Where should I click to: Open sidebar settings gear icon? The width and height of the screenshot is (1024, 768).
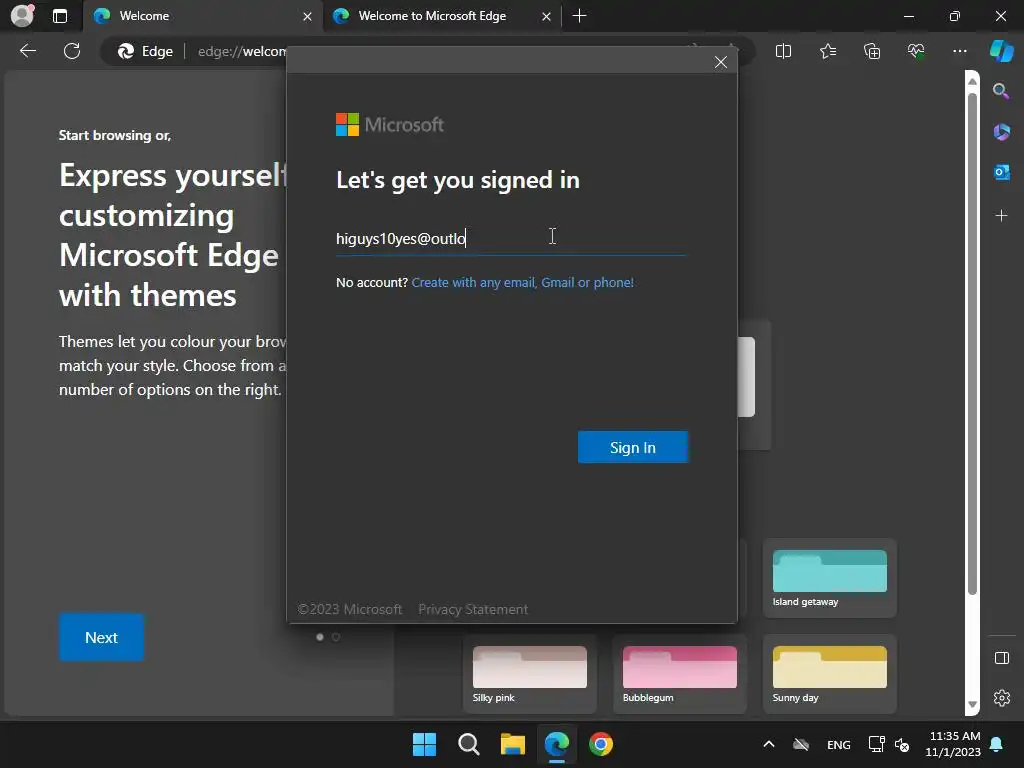click(x=1001, y=698)
